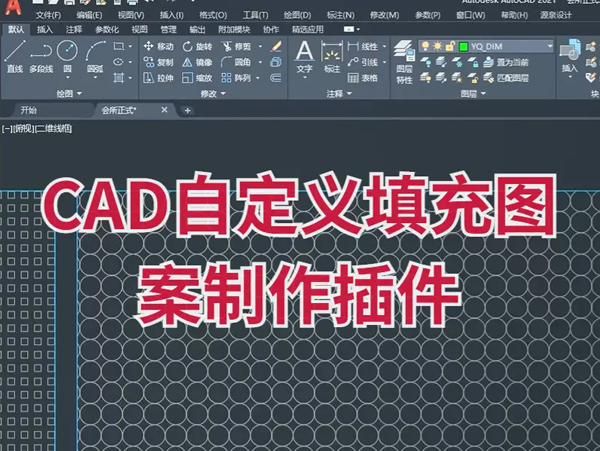Screen dimensions: 600x451
Task: Switch to the 参数化 ribbon tab
Action: coord(107,29)
